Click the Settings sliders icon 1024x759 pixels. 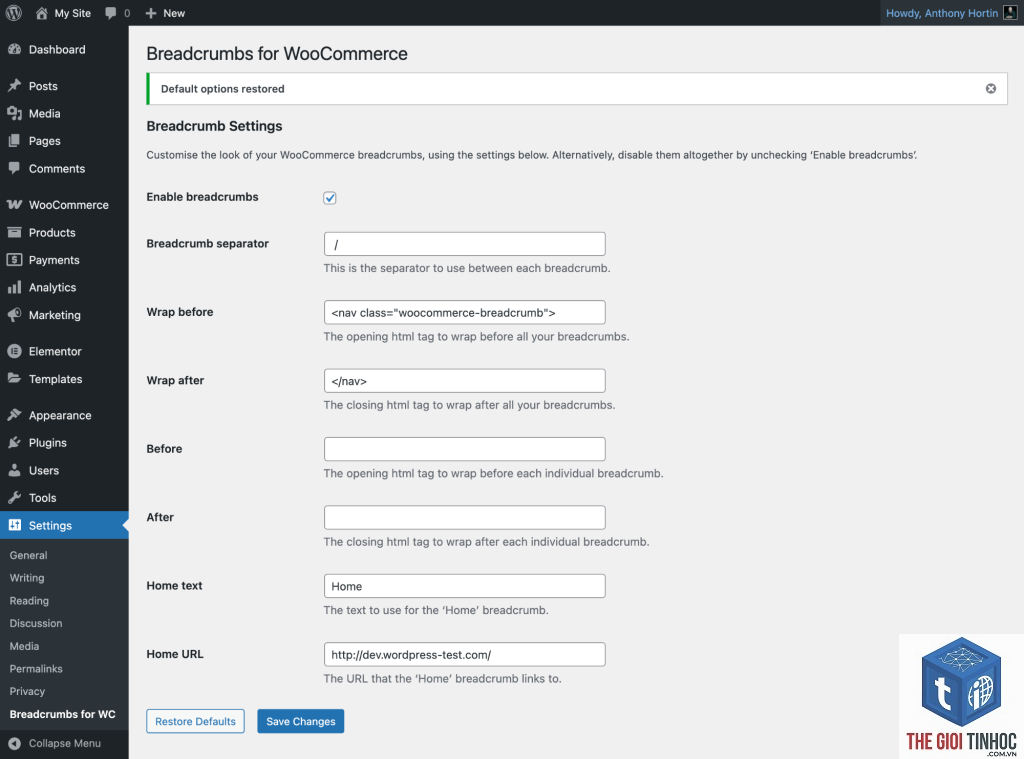pos(14,525)
